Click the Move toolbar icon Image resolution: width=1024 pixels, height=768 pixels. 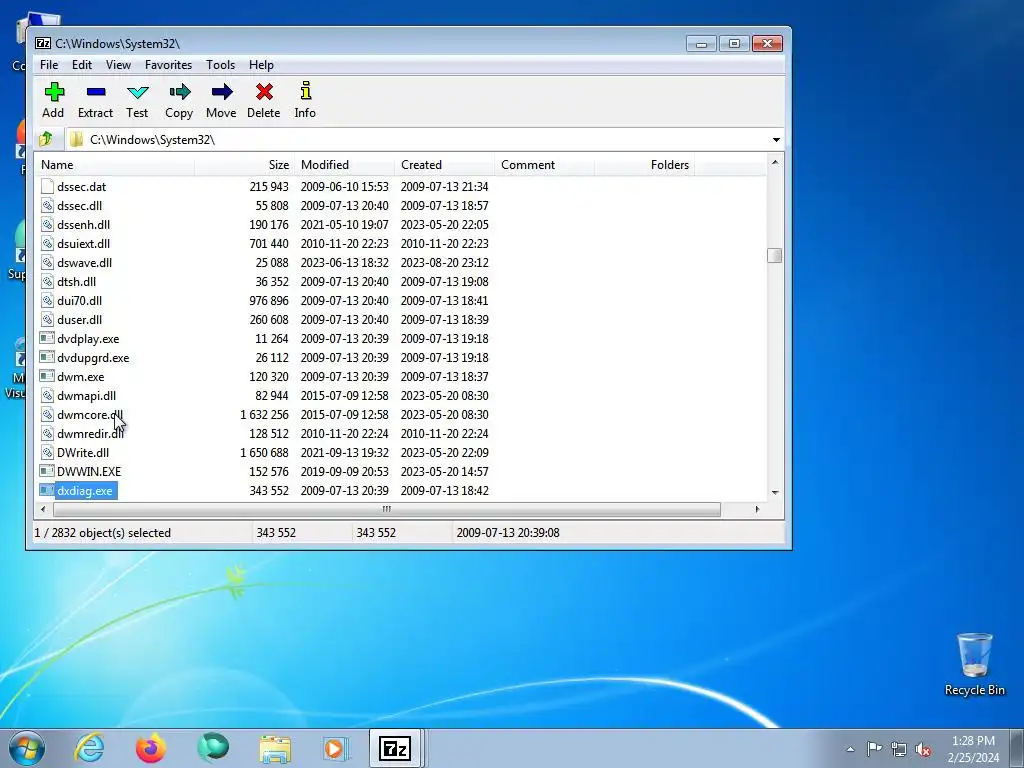click(x=221, y=92)
